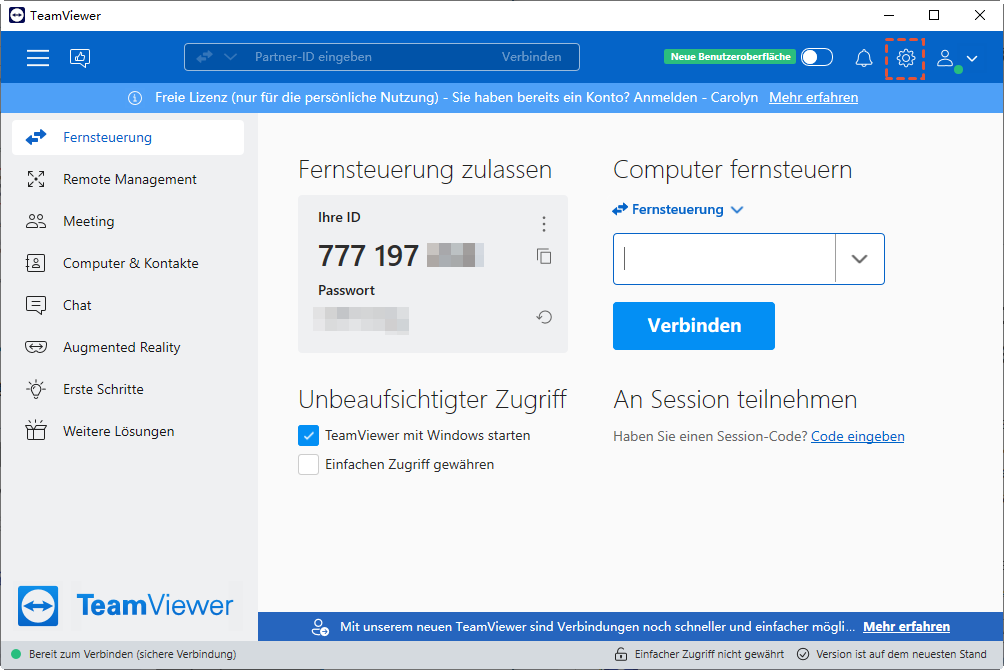Open settings via the gear icon

906,58
